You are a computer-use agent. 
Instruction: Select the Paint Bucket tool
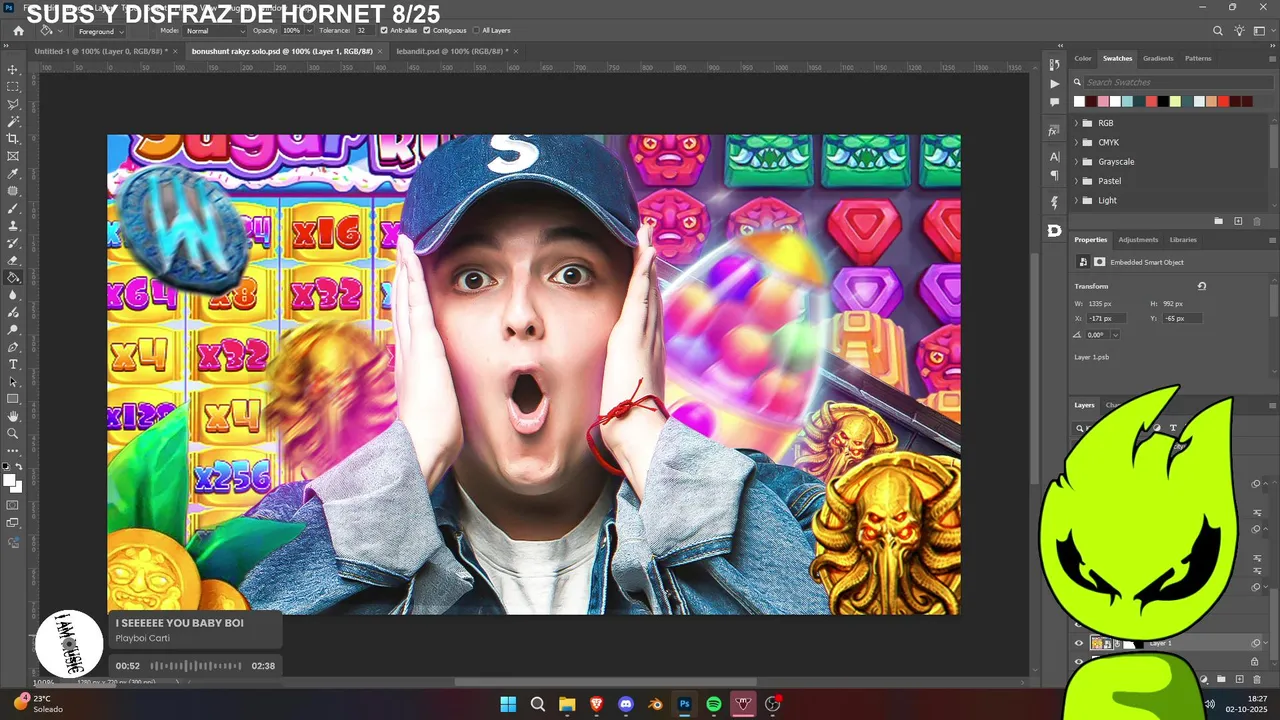point(13,278)
